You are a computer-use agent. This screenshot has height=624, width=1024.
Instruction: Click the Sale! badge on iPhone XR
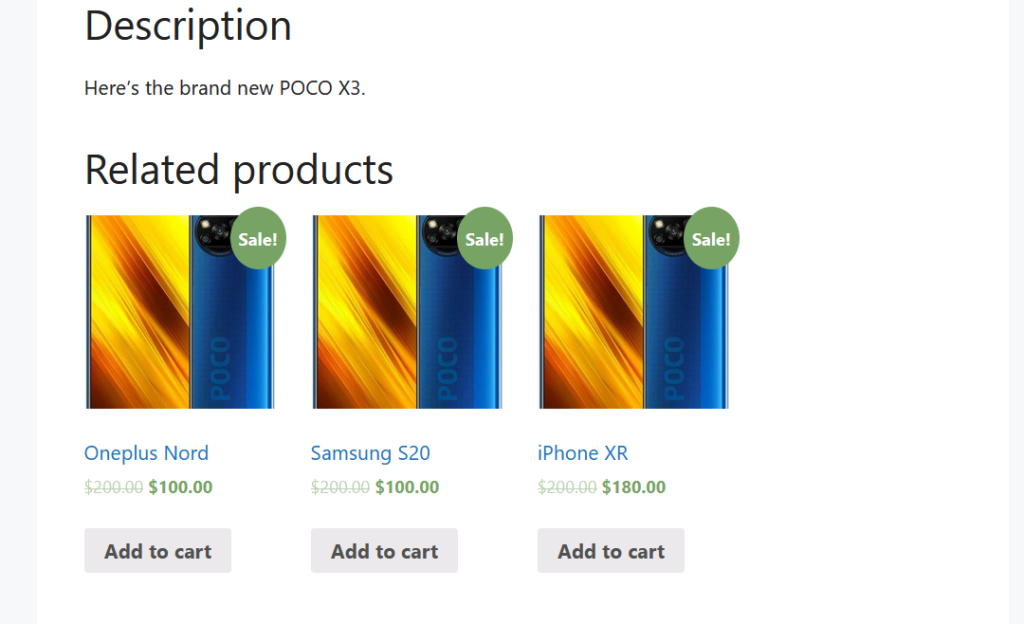(711, 238)
